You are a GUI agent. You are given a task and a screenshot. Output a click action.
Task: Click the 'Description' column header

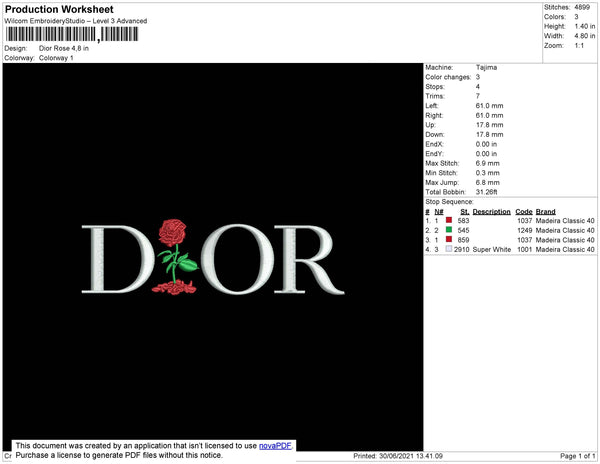(x=491, y=212)
